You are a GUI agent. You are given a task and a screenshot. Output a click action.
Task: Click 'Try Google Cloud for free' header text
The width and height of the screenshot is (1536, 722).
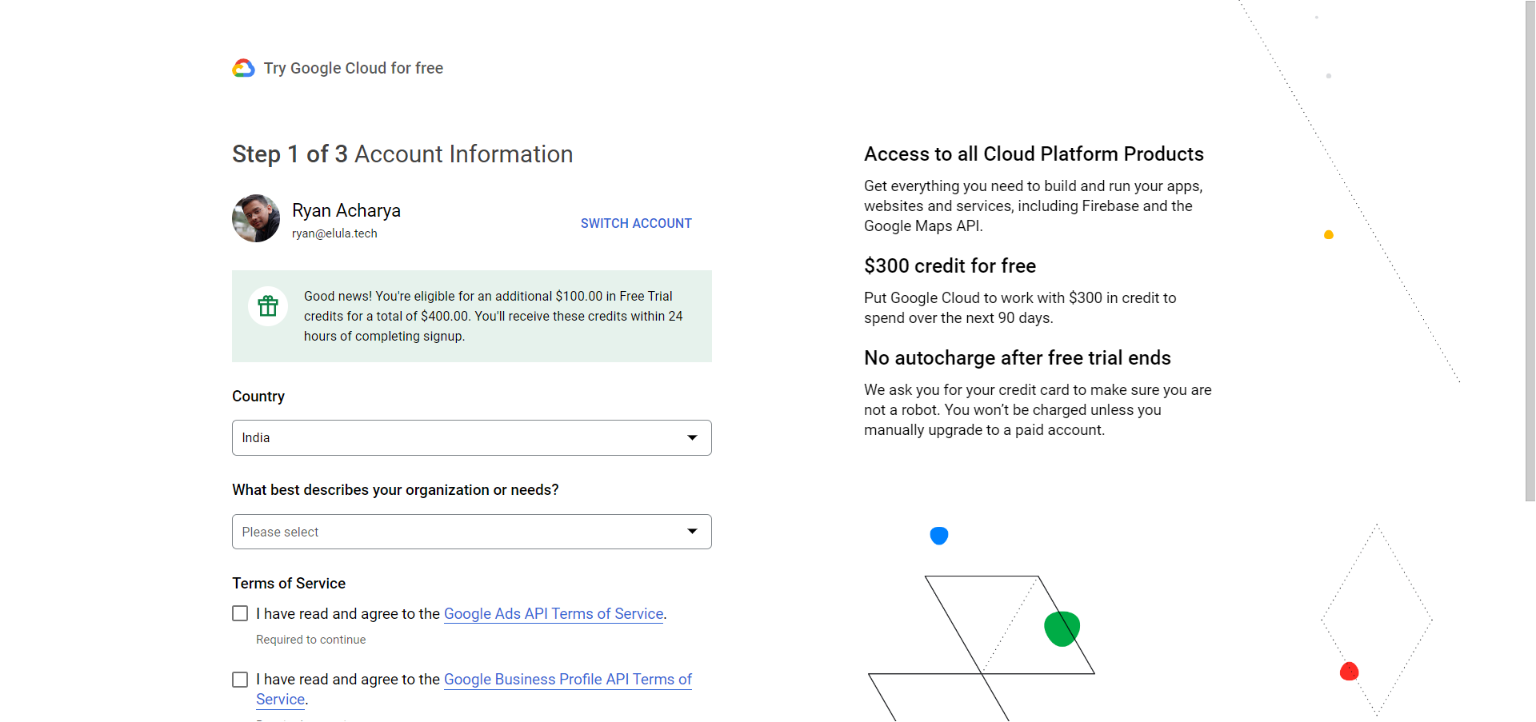tap(353, 68)
